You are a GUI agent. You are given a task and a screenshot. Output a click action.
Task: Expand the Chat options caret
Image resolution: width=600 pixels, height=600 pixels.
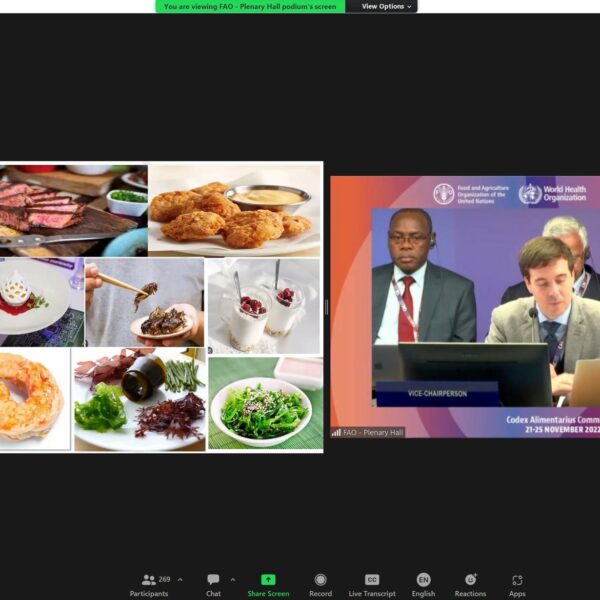pyautogui.click(x=233, y=579)
